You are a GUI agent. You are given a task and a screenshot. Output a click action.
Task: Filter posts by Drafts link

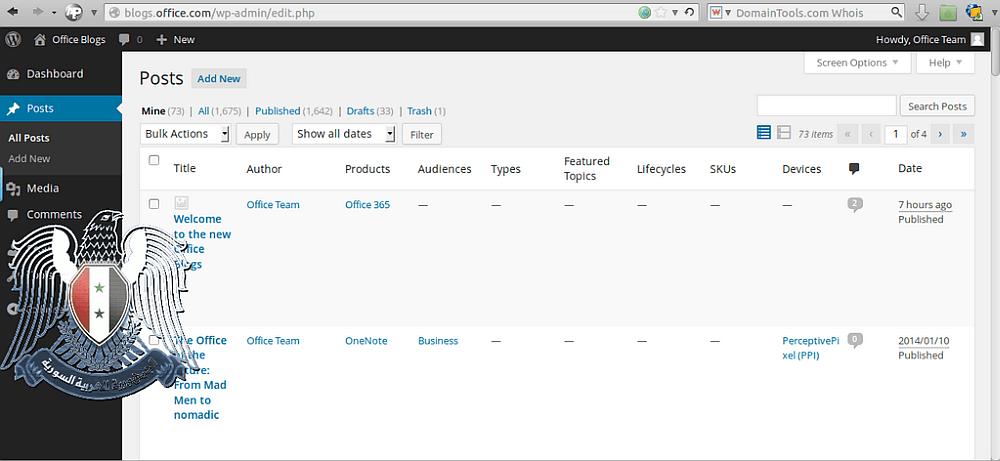point(360,111)
